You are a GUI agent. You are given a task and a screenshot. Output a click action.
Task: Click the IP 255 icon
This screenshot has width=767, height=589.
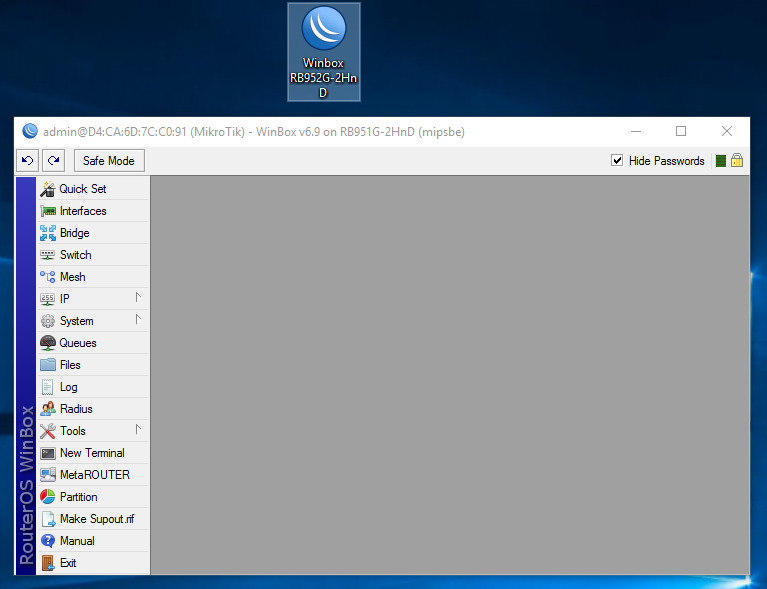[x=47, y=299]
